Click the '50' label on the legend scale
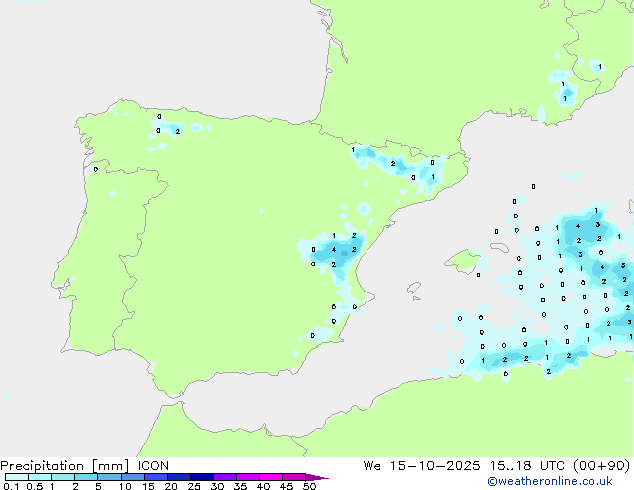The image size is (634, 490). tap(309, 487)
